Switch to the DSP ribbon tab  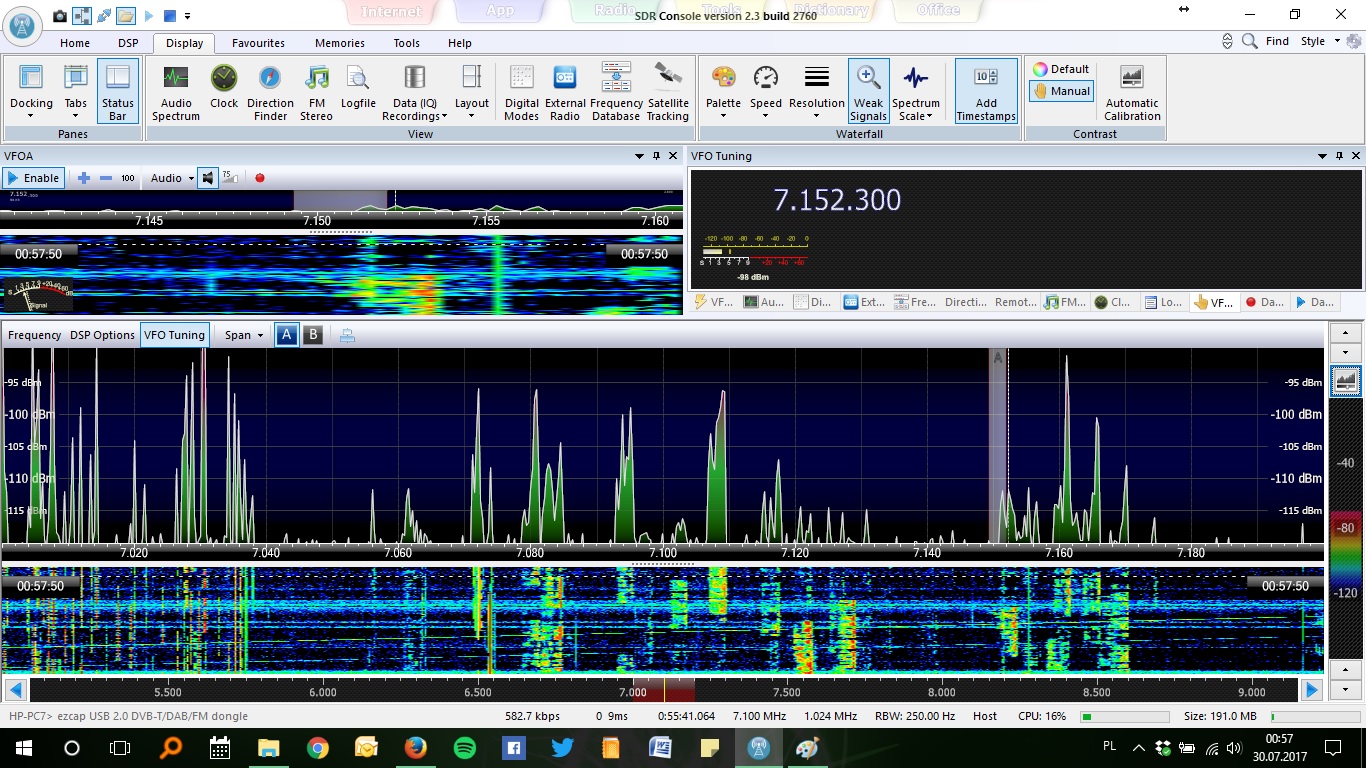128,43
